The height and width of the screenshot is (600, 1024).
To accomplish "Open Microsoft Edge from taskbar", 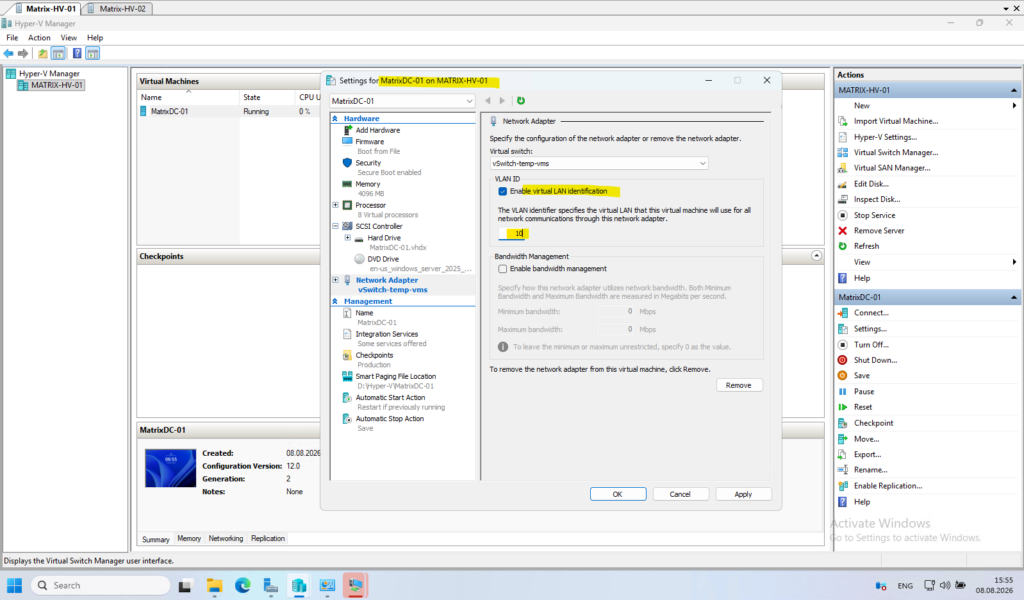I will pyautogui.click(x=243, y=586).
